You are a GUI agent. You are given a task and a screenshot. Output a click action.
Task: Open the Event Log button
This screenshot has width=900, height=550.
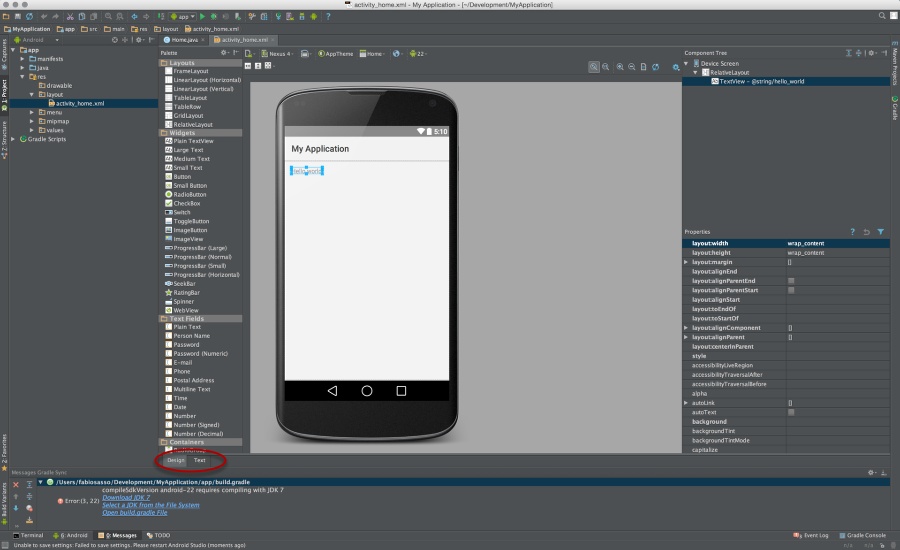[811, 535]
